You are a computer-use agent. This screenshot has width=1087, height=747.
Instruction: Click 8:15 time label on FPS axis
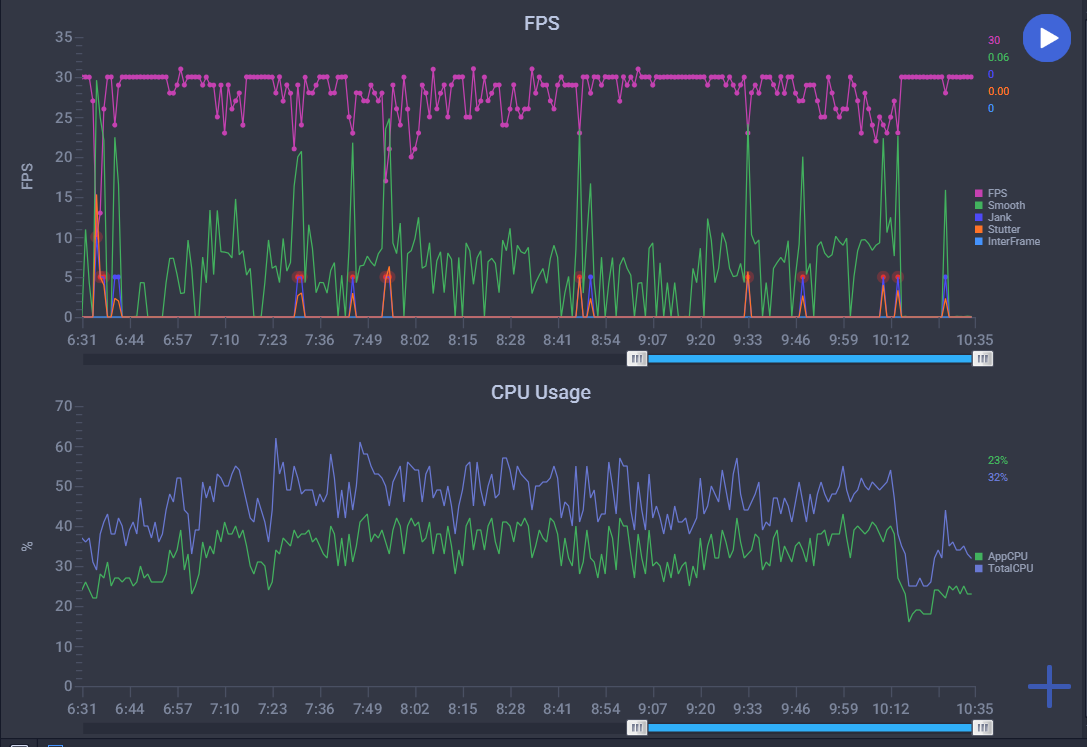click(462, 340)
